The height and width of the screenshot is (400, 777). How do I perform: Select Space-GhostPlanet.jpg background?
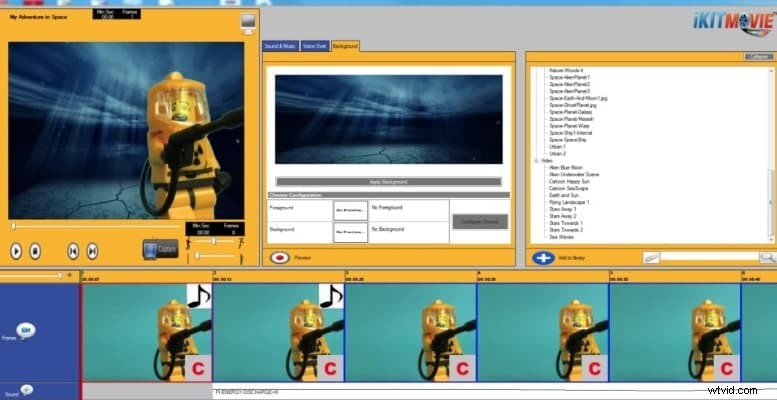coord(573,105)
